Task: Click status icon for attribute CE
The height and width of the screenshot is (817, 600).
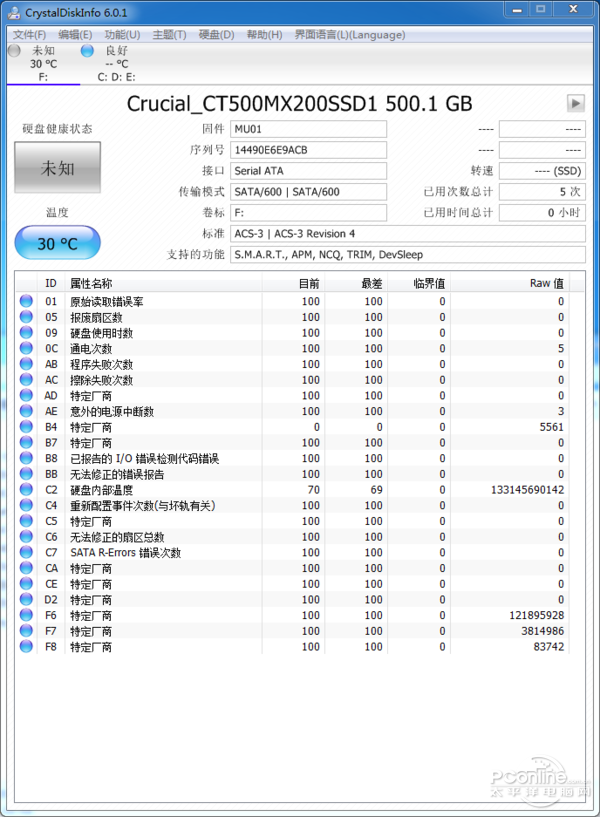Action: (26, 583)
